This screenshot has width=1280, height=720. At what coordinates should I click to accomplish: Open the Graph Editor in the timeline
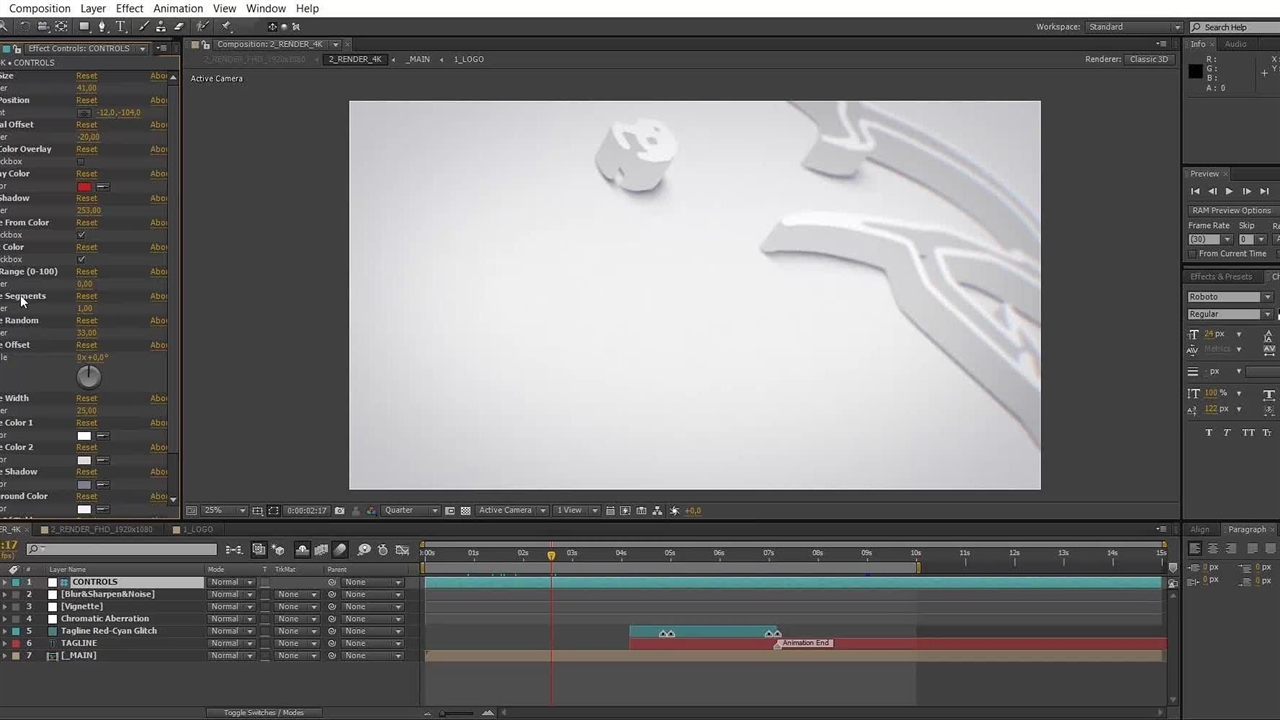point(402,549)
